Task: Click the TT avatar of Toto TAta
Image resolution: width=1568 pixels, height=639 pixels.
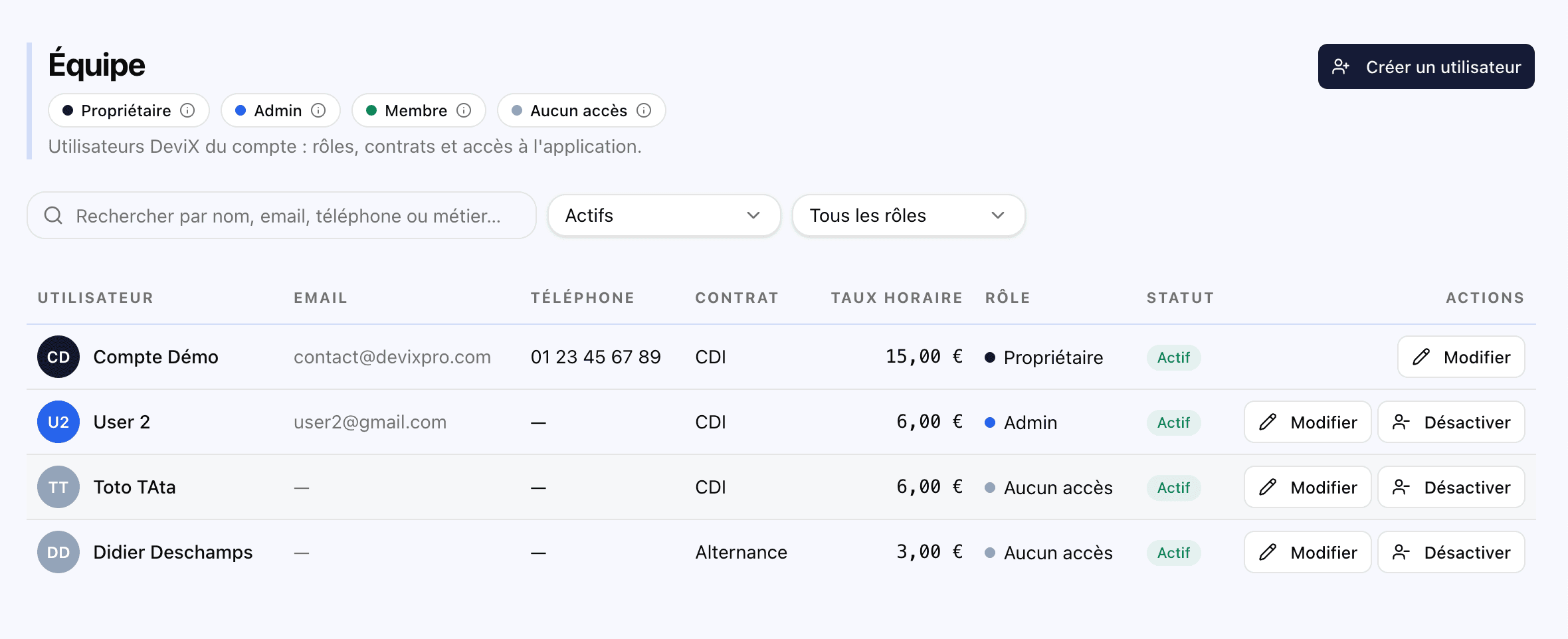Action: coord(58,487)
